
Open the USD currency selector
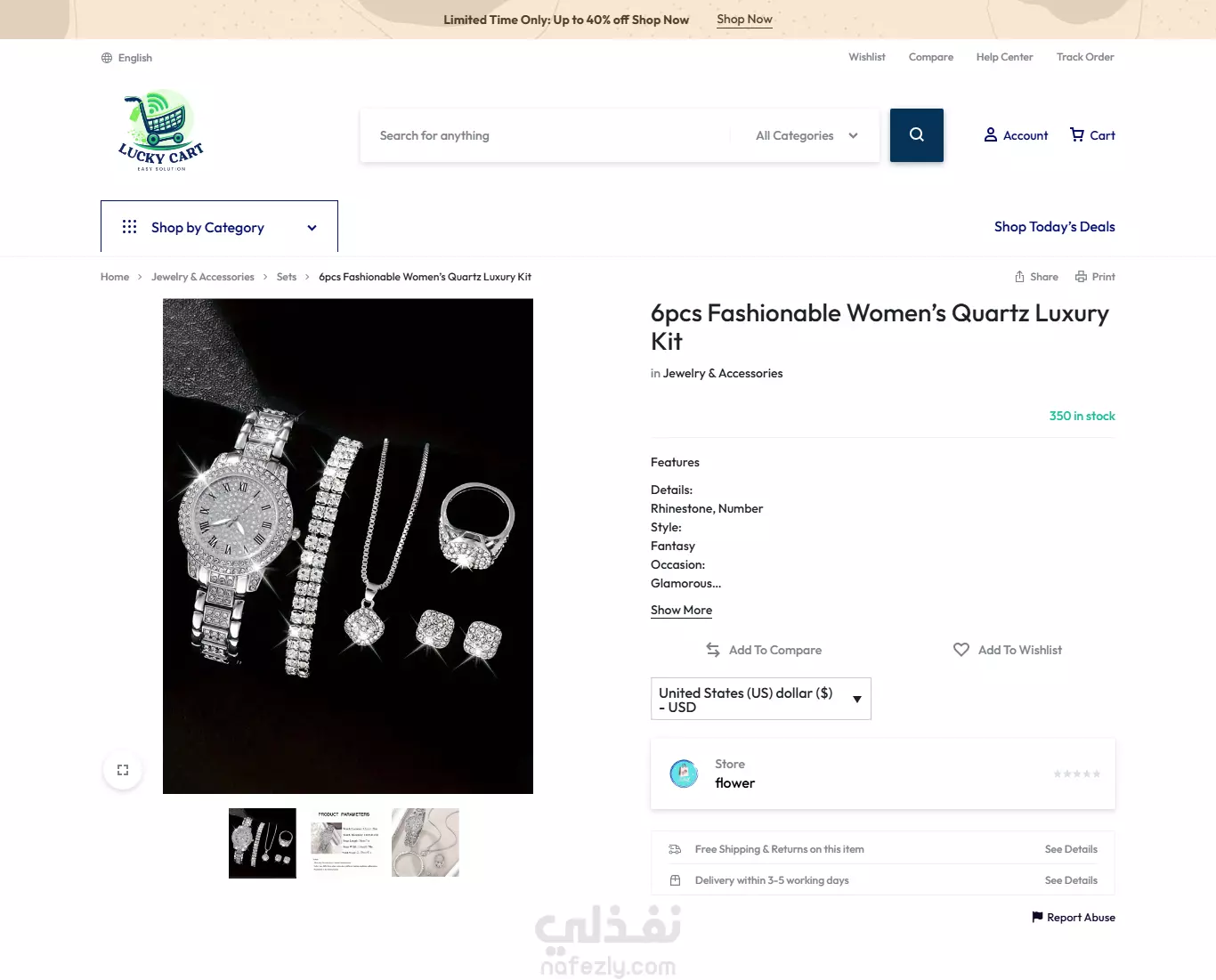(x=761, y=700)
